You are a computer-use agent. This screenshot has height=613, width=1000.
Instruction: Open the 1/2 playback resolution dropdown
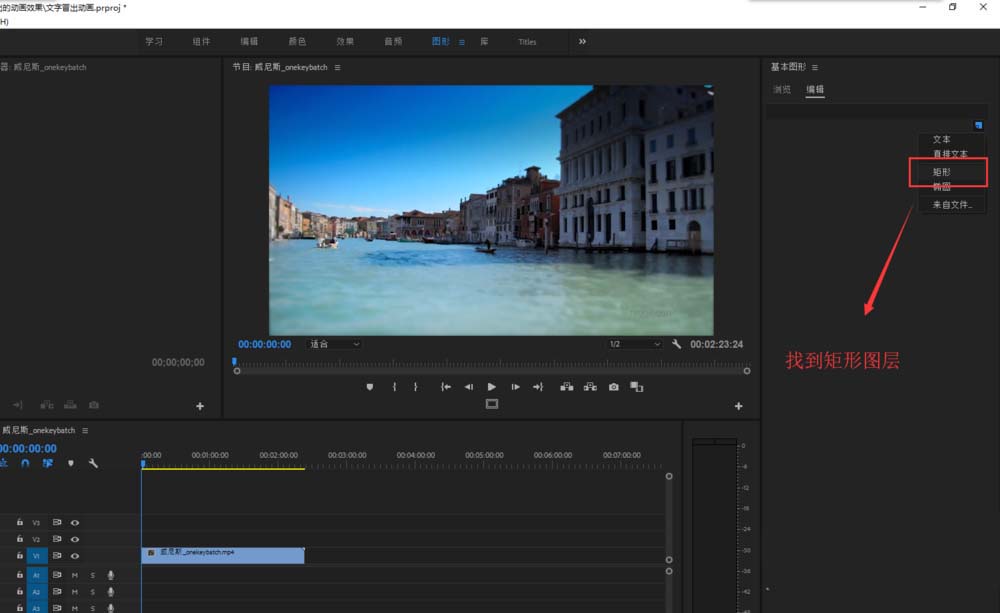(635, 344)
